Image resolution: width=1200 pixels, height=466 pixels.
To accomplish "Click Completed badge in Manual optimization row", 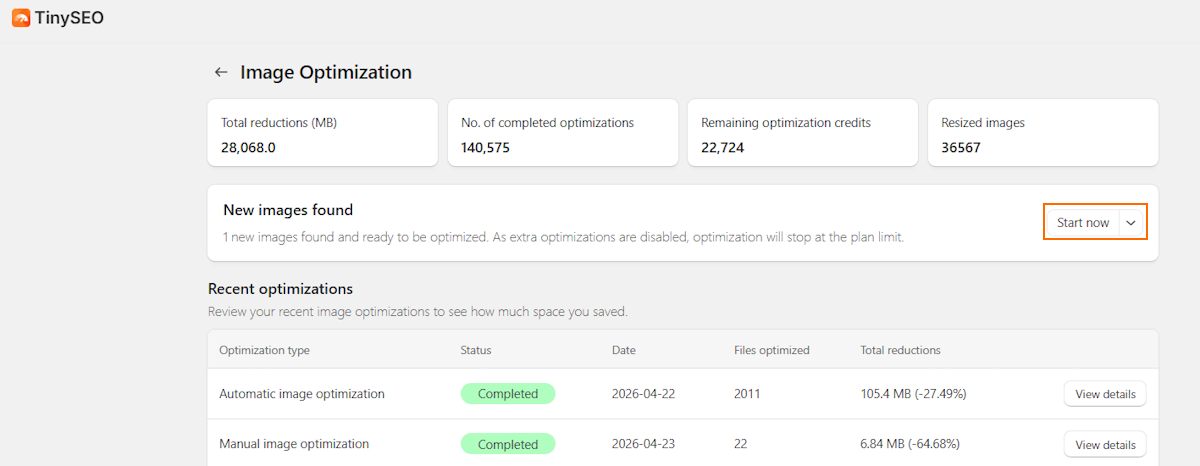I will tap(508, 444).
